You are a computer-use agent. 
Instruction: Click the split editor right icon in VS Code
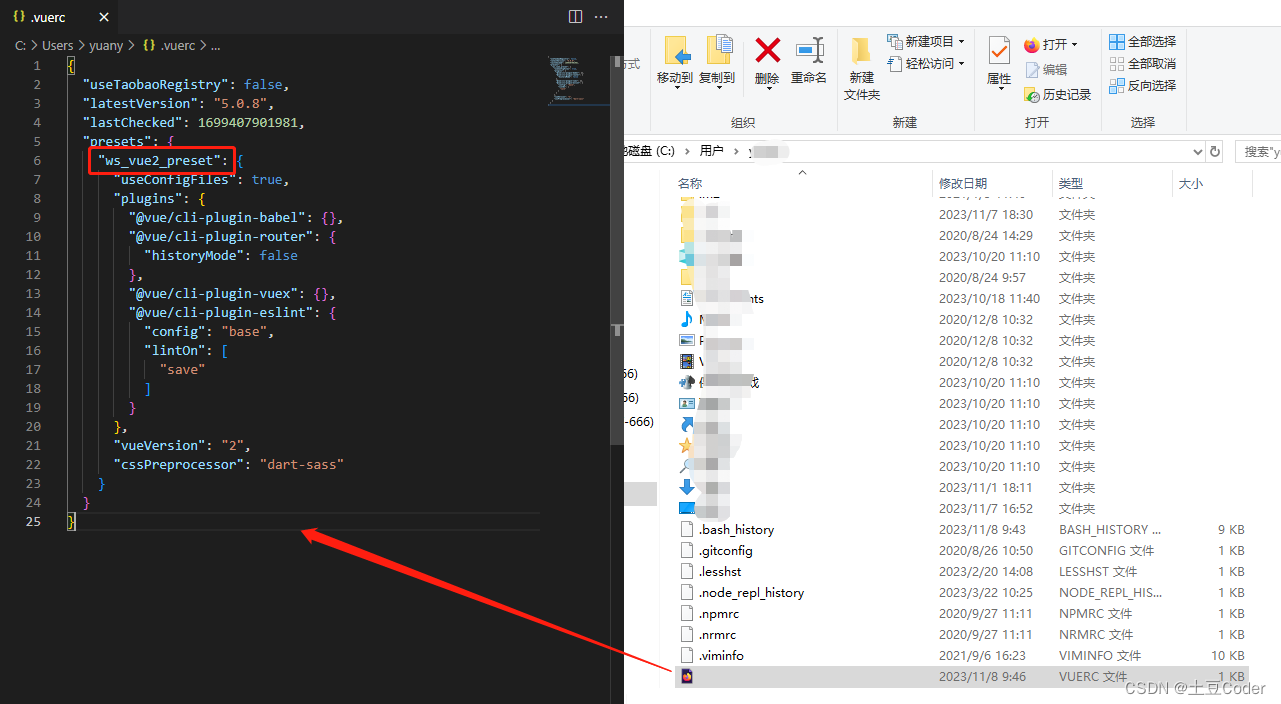pos(575,16)
